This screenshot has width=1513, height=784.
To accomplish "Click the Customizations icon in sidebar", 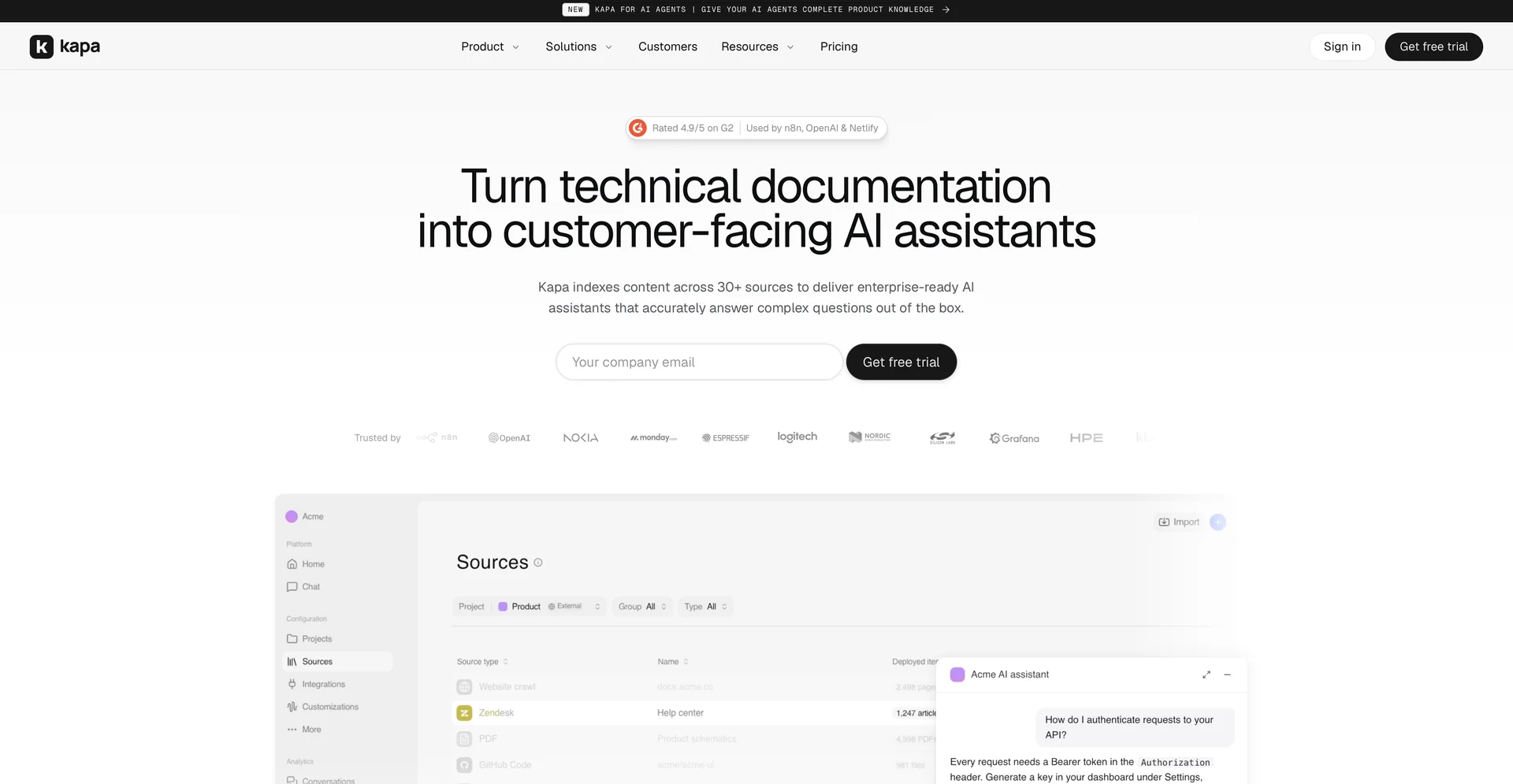I will [292, 707].
